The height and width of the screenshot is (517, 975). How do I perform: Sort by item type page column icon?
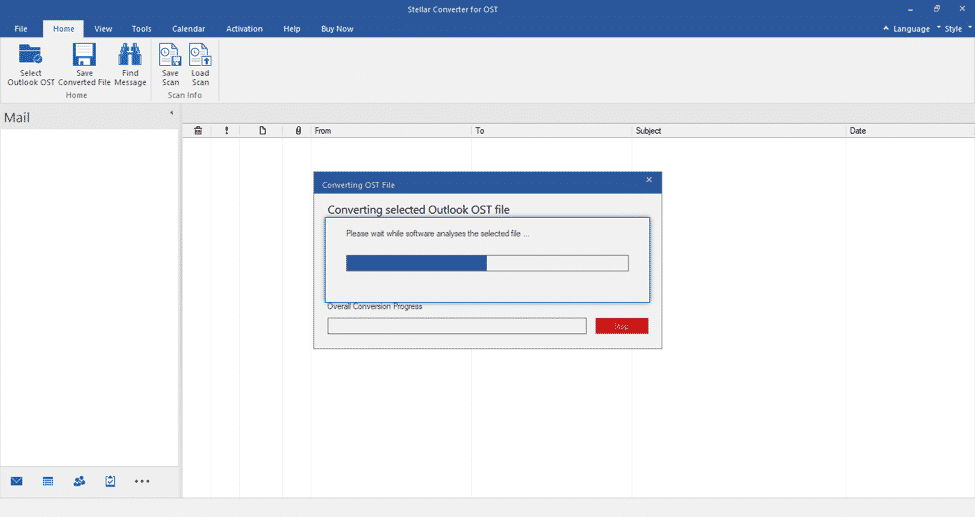point(262,131)
